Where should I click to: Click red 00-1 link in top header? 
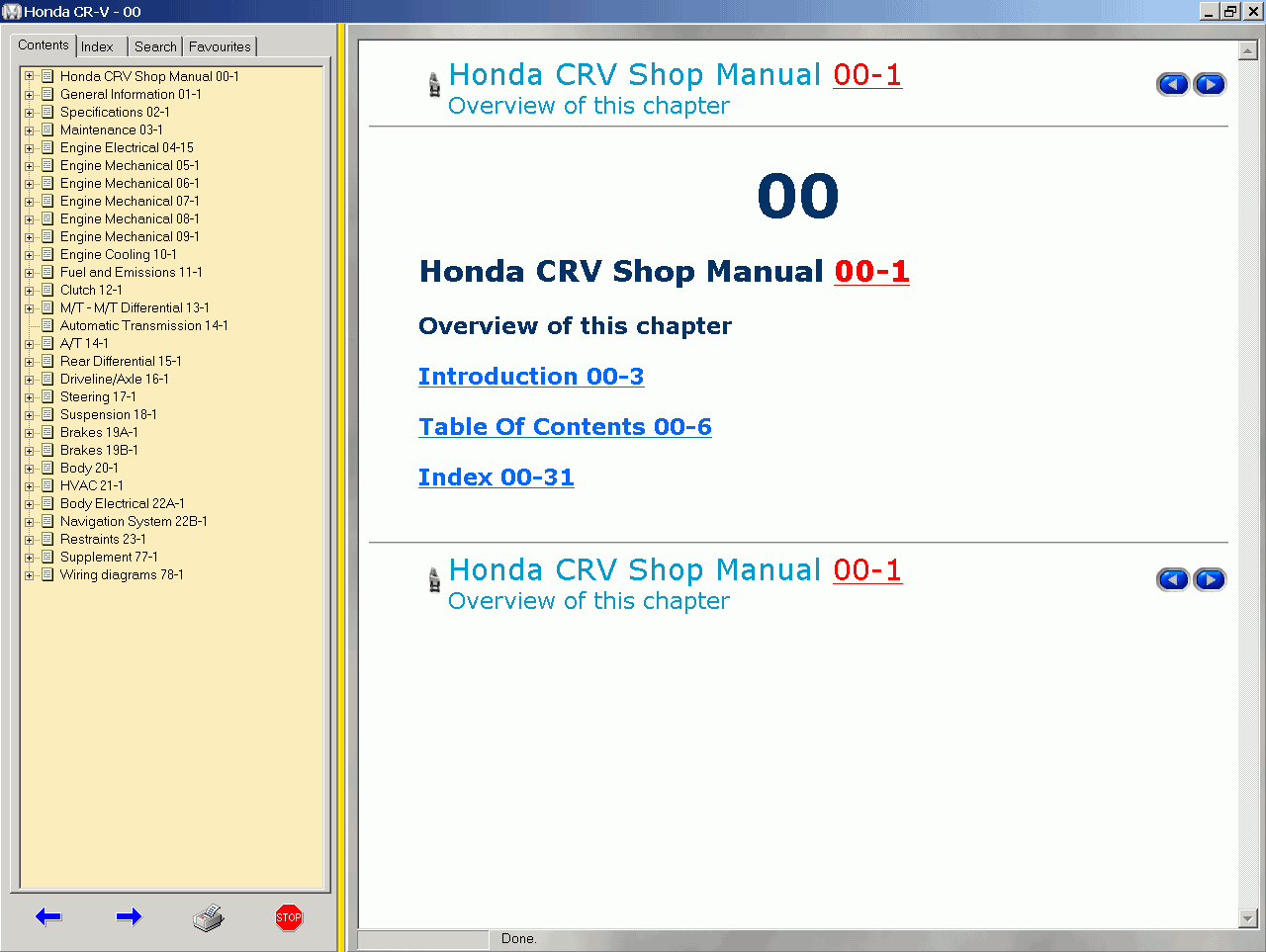pos(867,75)
